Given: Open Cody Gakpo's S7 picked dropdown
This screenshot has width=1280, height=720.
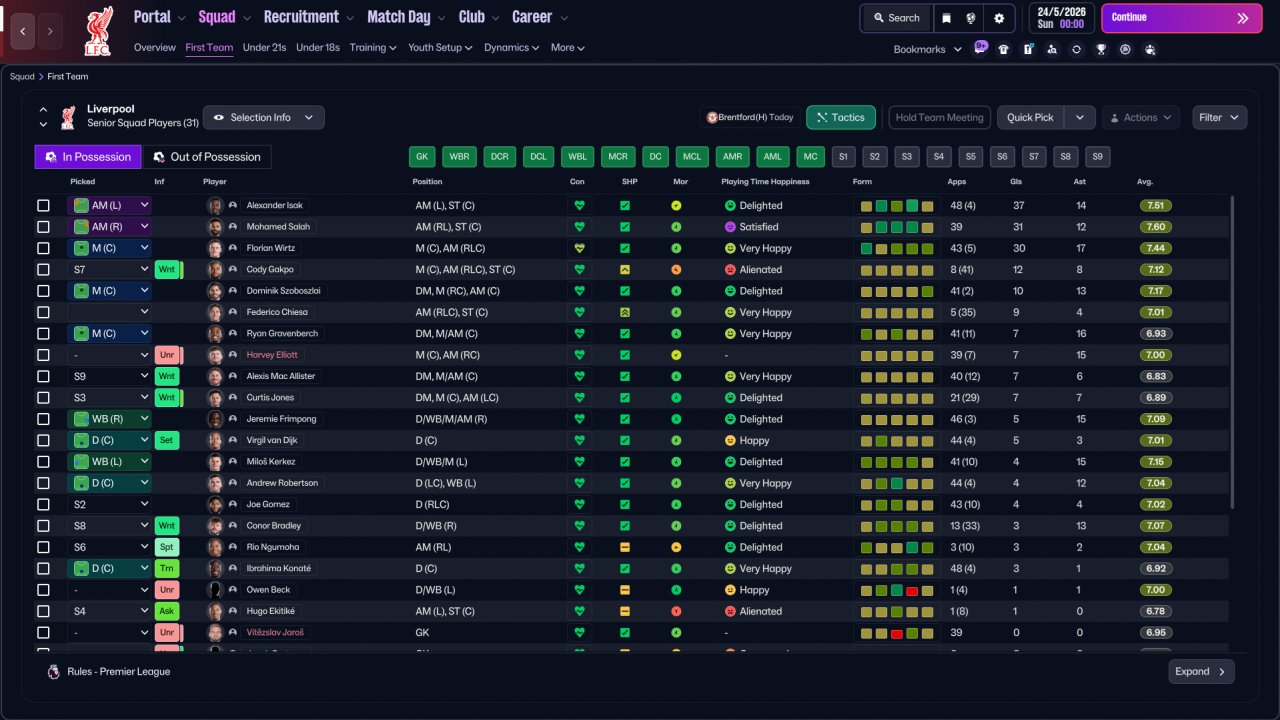Looking at the screenshot, I should pos(109,269).
